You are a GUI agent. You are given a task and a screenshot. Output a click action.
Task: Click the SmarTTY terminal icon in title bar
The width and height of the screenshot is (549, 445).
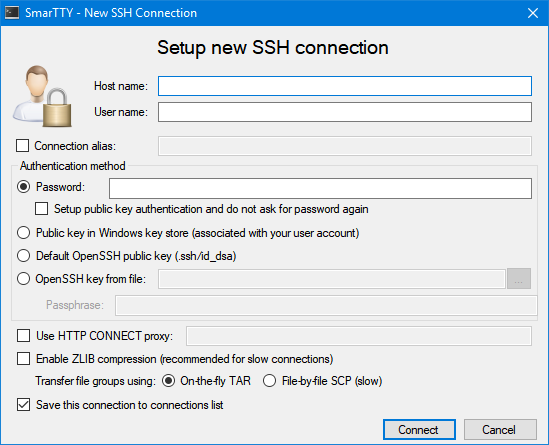point(12,13)
